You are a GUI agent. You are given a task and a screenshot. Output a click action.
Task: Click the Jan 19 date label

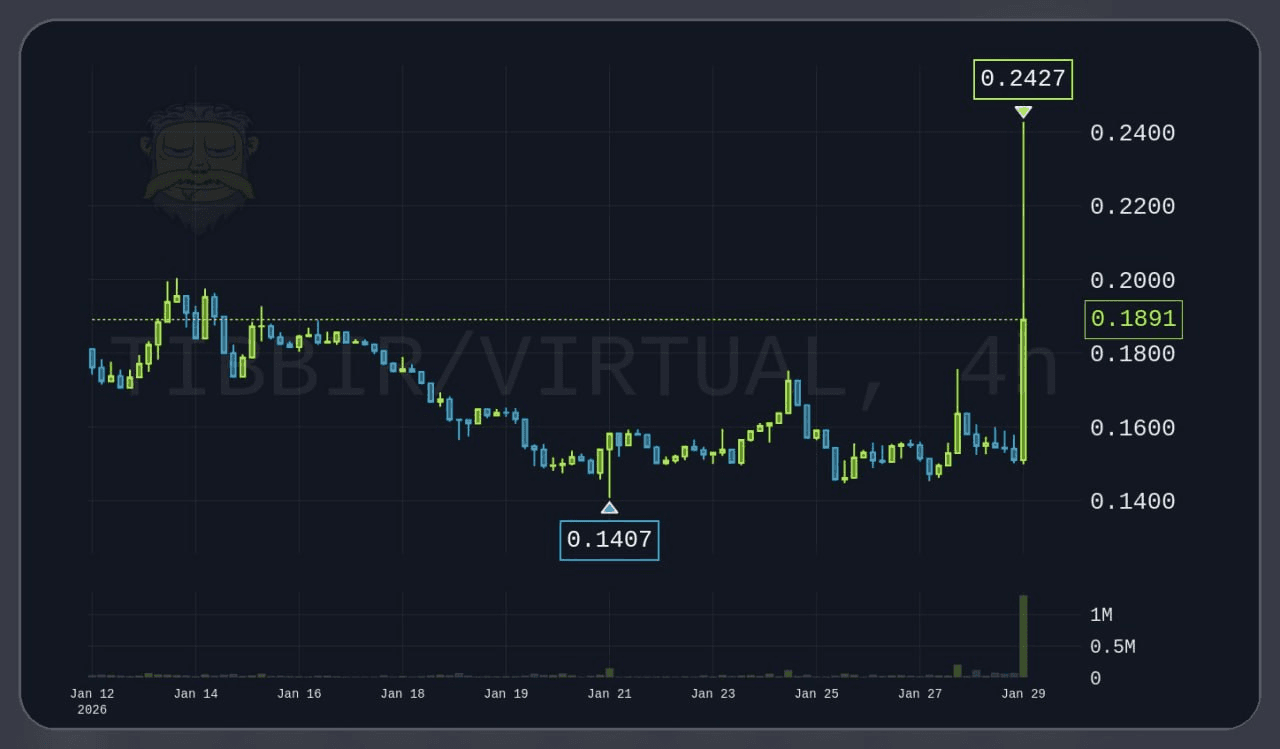click(506, 693)
